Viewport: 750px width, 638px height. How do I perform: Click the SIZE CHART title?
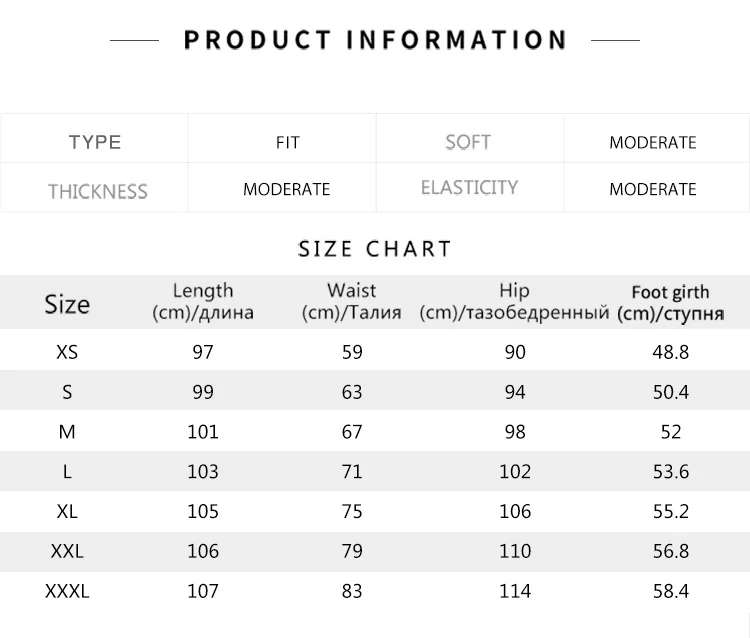(x=375, y=249)
